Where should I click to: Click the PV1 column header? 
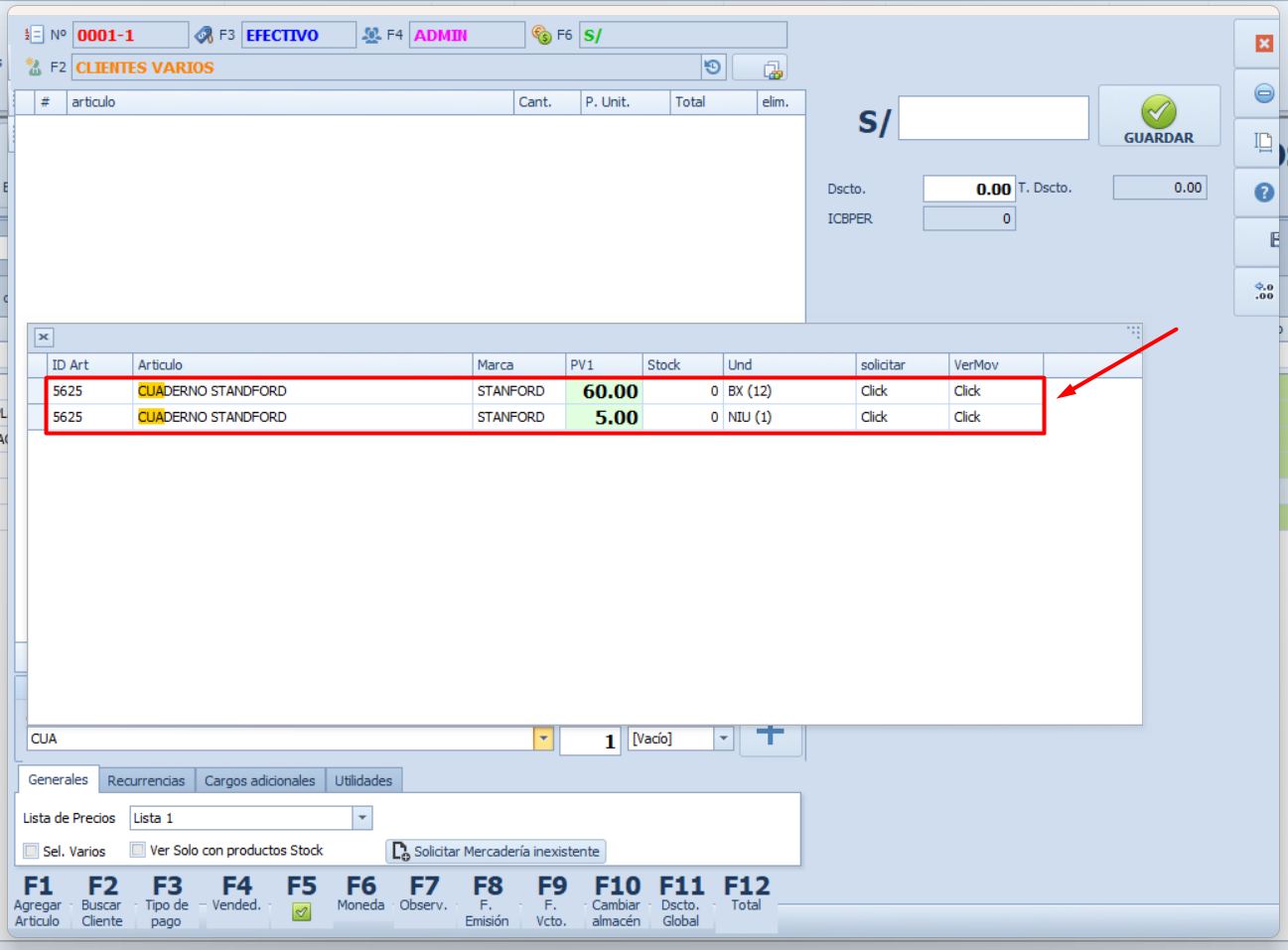click(x=604, y=365)
